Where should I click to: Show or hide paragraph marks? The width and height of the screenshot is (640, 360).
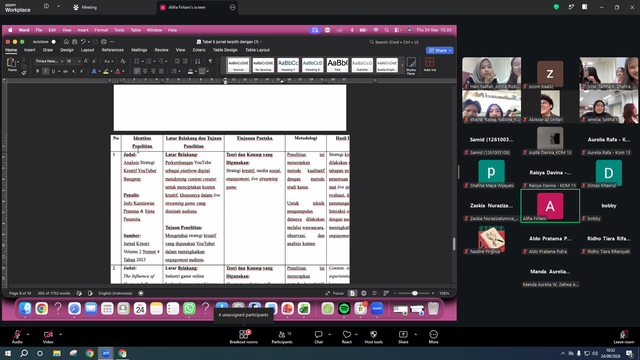click(210, 61)
